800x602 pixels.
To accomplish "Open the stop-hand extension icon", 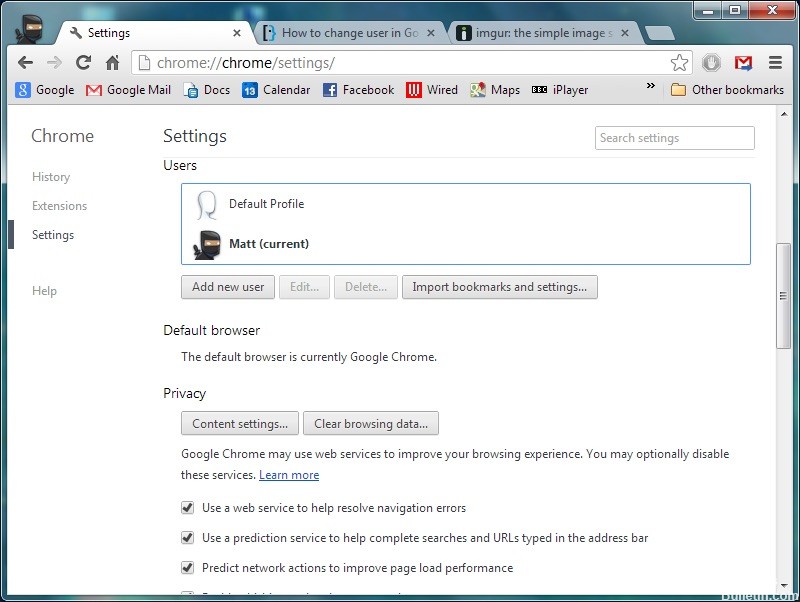I will 711,63.
